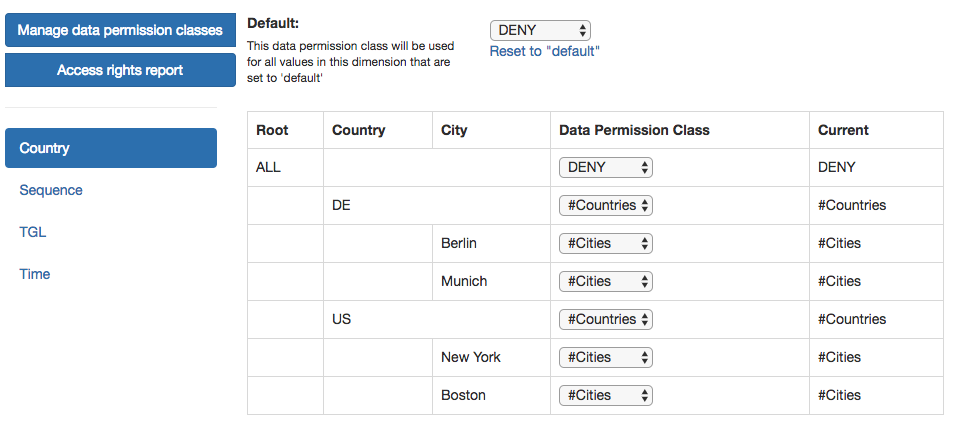953x428 pixels.
Task: Open the TGL dimension
Action: click(x=33, y=232)
